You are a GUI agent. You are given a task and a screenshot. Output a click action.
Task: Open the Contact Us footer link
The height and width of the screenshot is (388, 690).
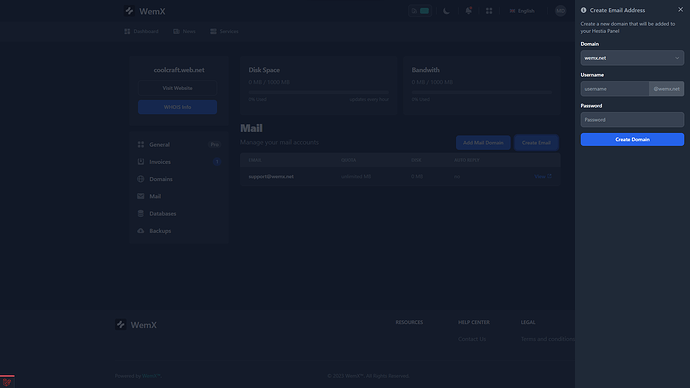(x=472, y=339)
